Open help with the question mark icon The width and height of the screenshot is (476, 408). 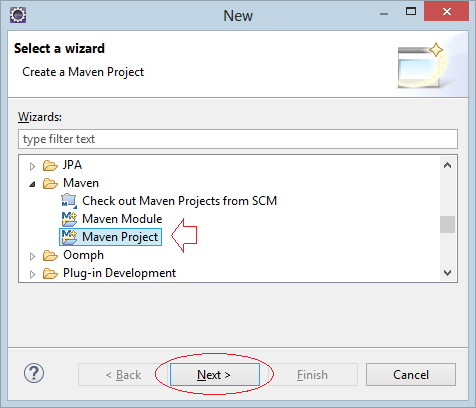(x=34, y=373)
